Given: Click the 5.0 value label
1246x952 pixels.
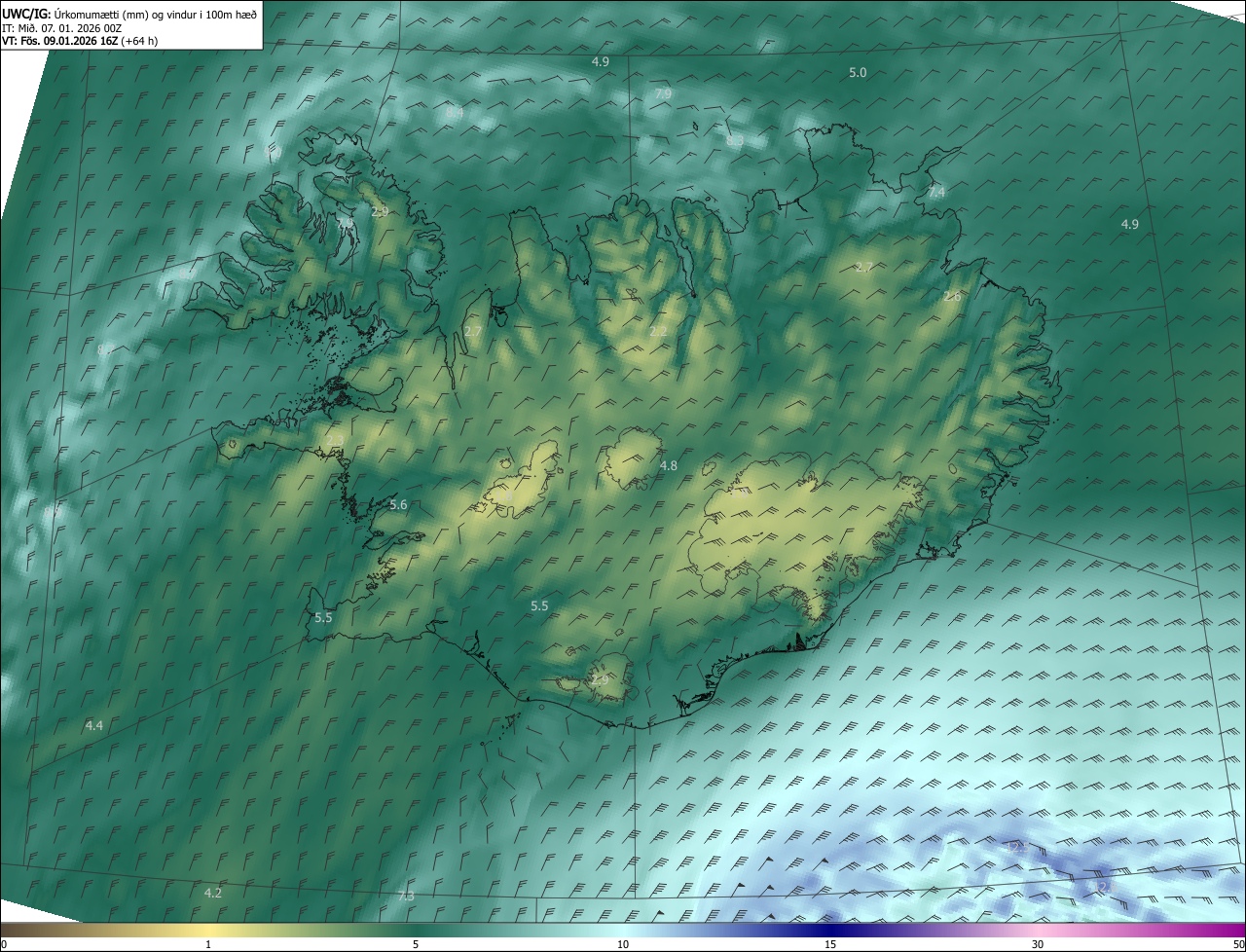Looking at the screenshot, I should click(858, 73).
